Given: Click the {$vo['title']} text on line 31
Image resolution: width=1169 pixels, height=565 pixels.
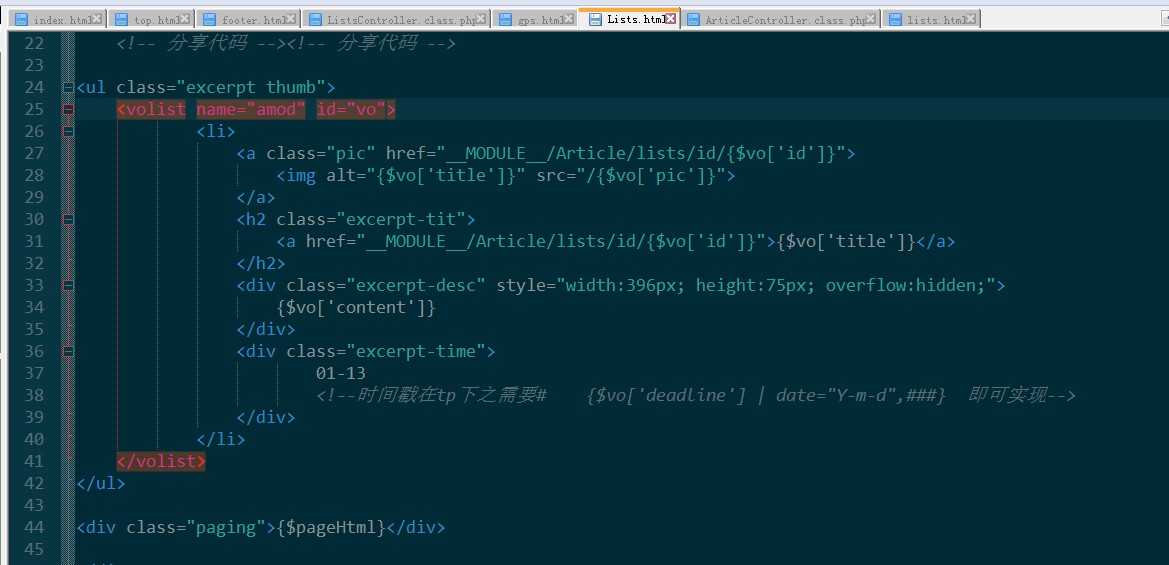Looking at the screenshot, I should (x=846, y=242).
